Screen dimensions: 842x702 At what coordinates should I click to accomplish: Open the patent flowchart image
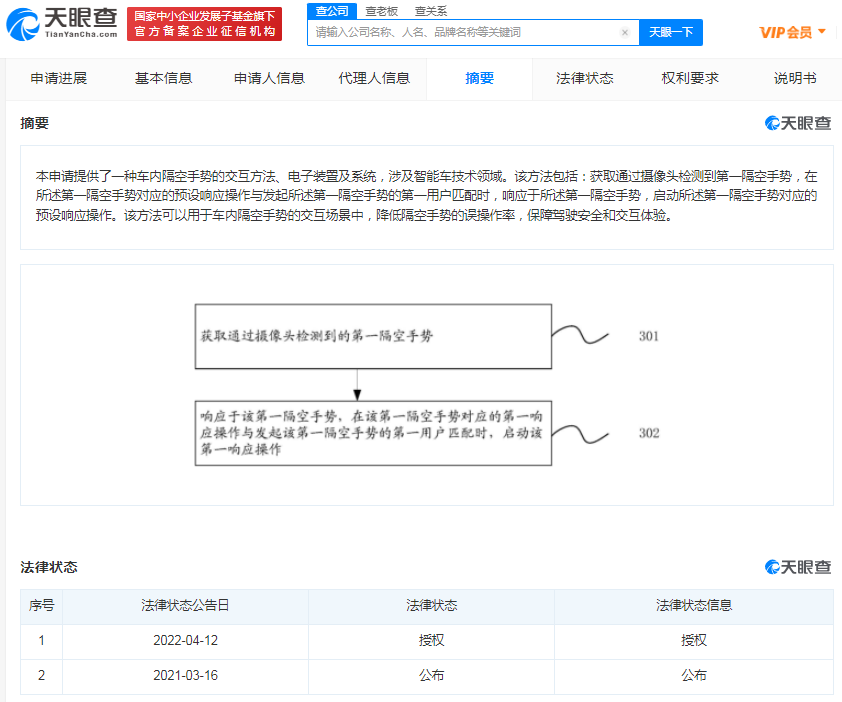(x=427, y=385)
